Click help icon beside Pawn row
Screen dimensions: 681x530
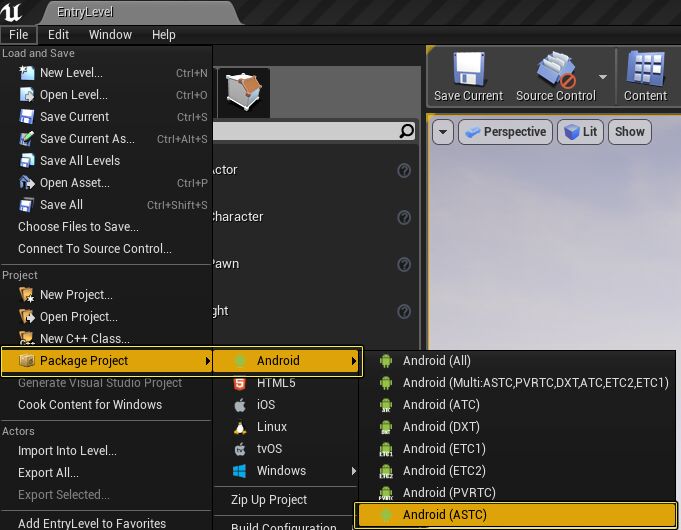pos(404,264)
